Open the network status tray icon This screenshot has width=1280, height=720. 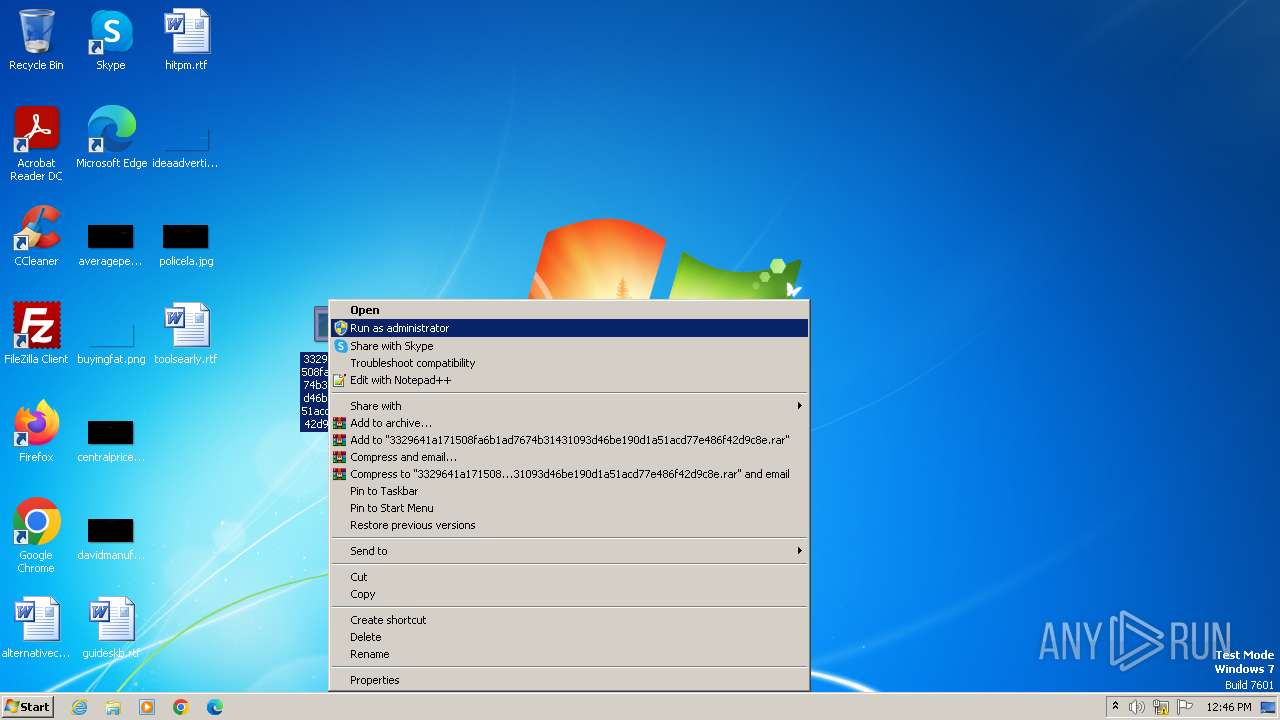point(1161,707)
